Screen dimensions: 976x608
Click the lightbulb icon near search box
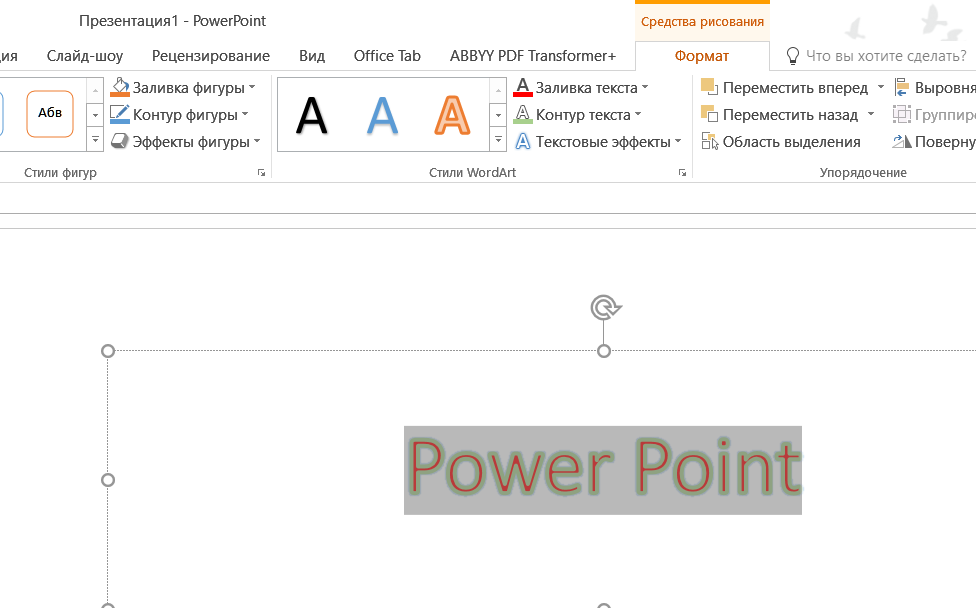pyautogui.click(x=792, y=56)
